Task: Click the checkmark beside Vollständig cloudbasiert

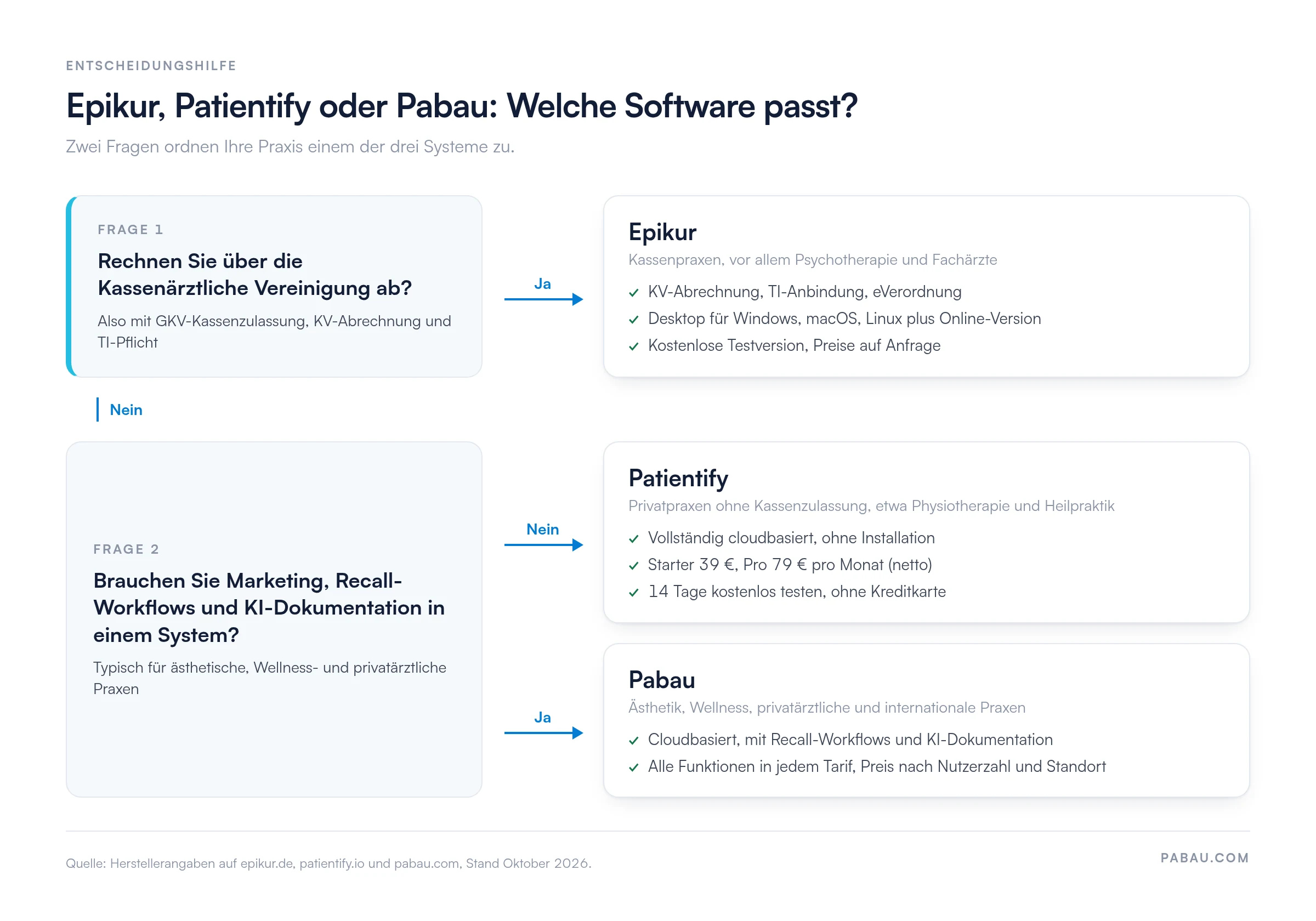Action: [633, 539]
